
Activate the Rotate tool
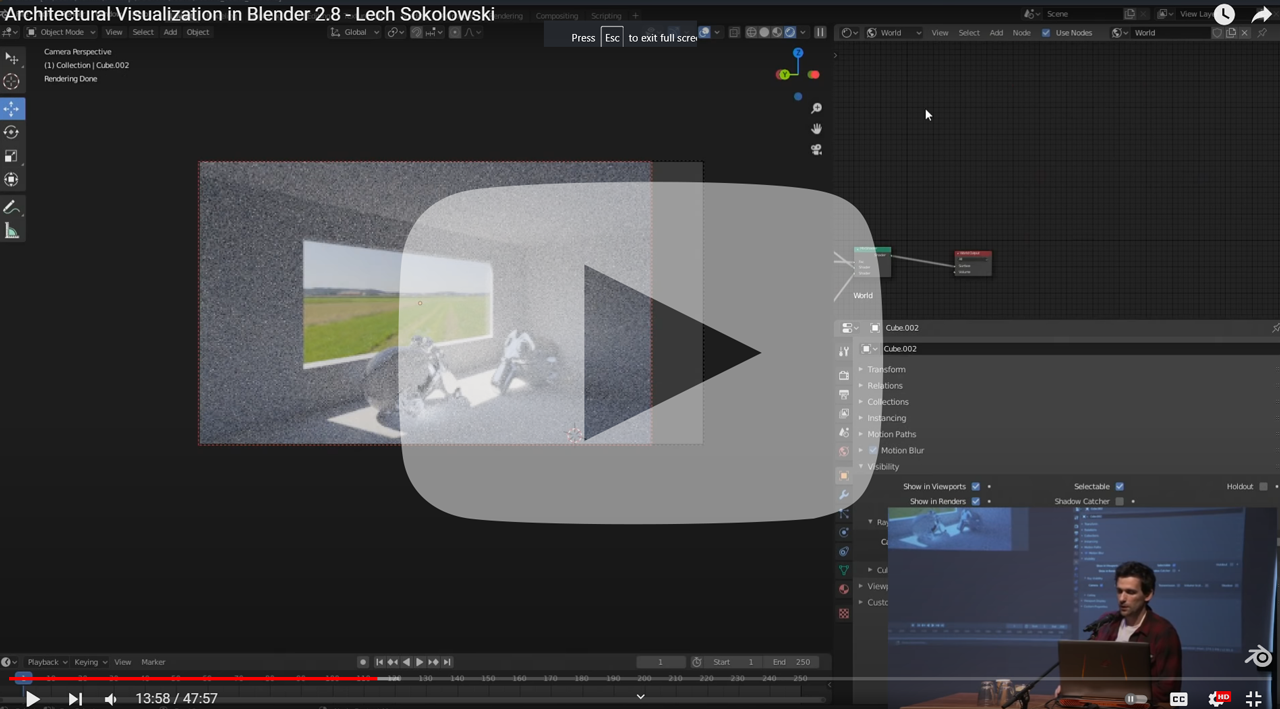pyautogui.click(x=12, y=132)
